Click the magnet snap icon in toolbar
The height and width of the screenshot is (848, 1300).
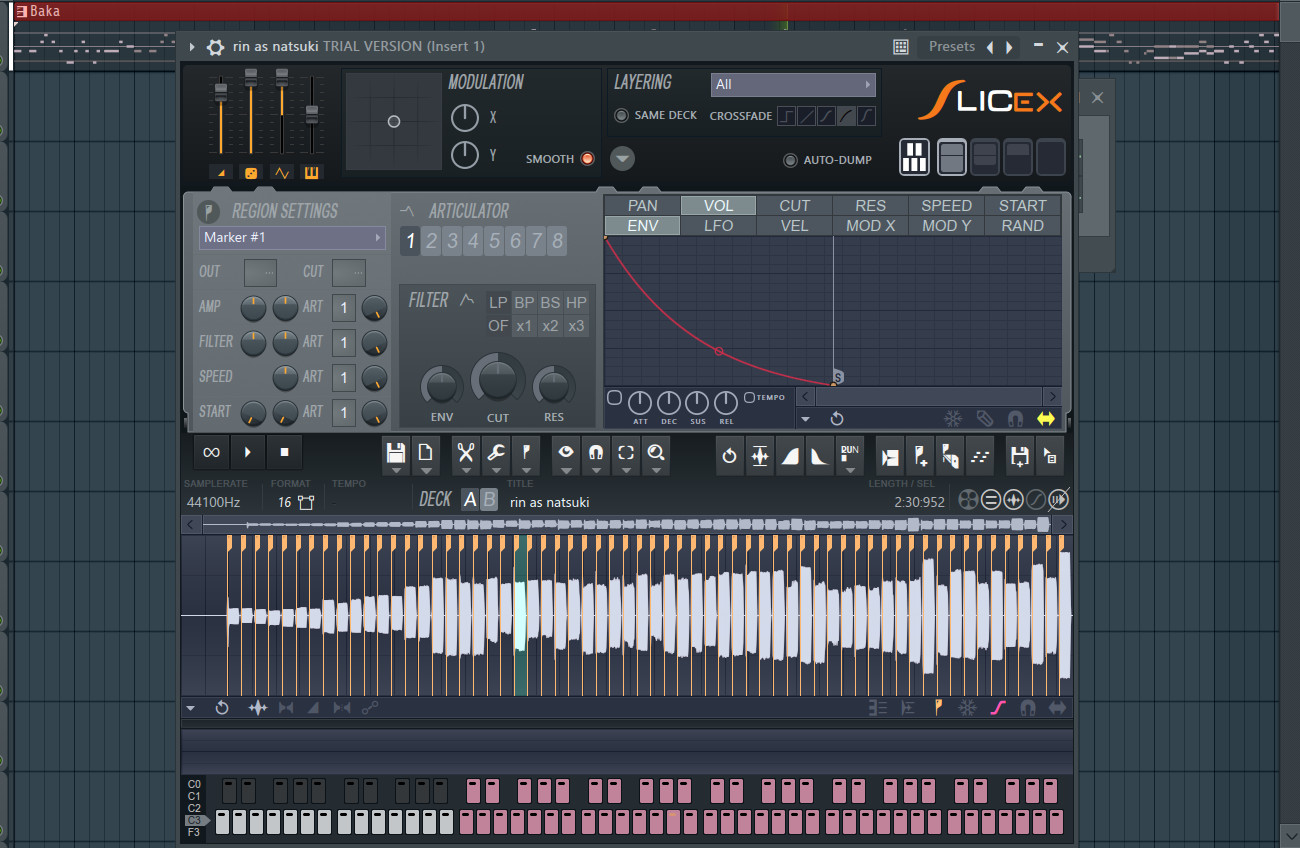click(596, 452)
